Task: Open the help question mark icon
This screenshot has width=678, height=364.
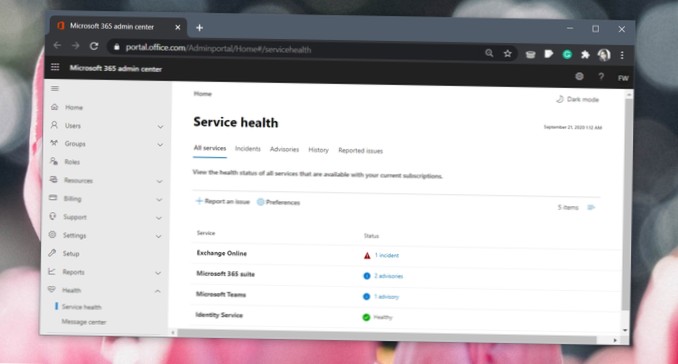Action: [x=601, y=77]
